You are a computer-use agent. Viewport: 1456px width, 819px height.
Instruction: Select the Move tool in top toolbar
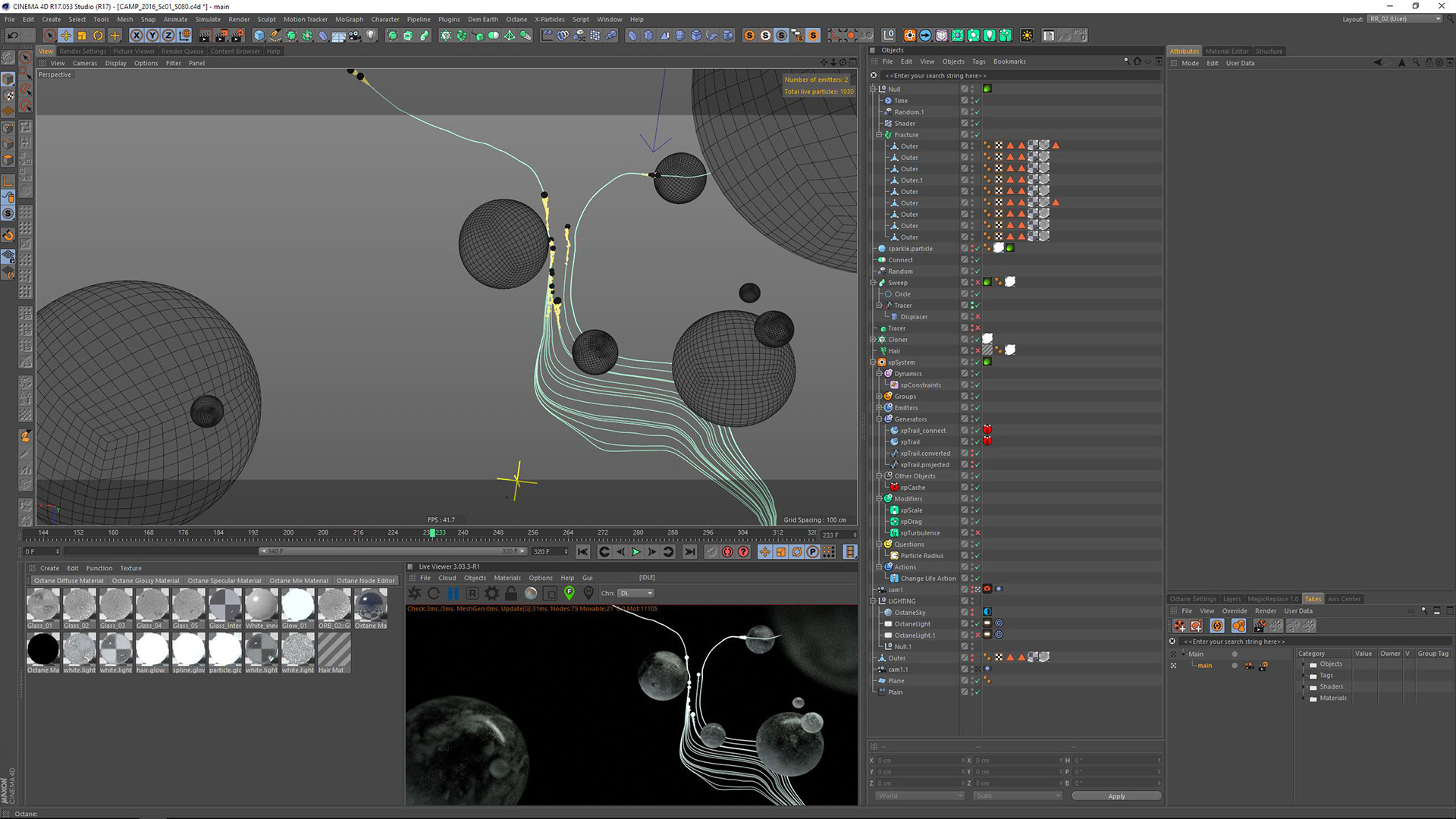(66, 35)
